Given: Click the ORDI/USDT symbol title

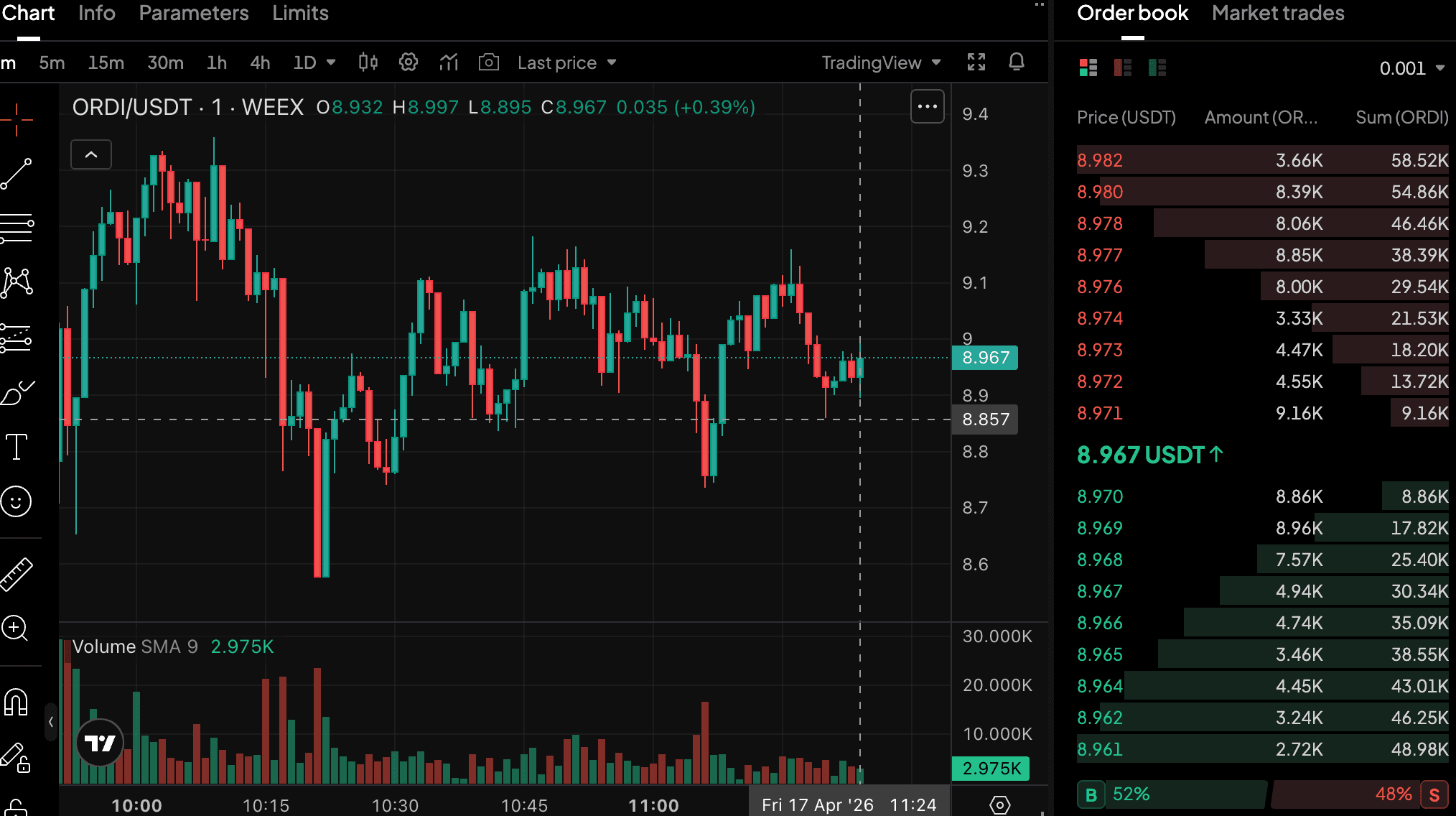Looking at the screenshot, I should tap(132, 107).
